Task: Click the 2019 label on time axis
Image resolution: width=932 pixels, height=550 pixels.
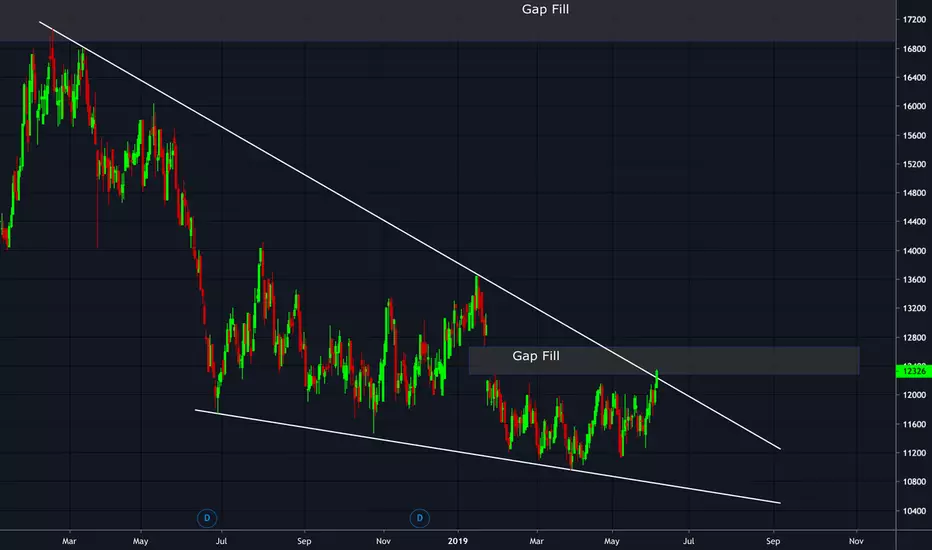Action: pos(458,541)
